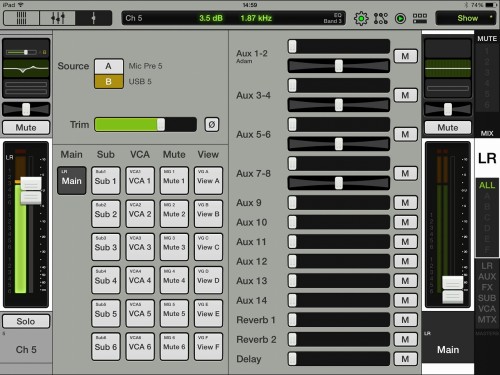
Task: Toggle the LR Main assignment button
Action: 72,181
